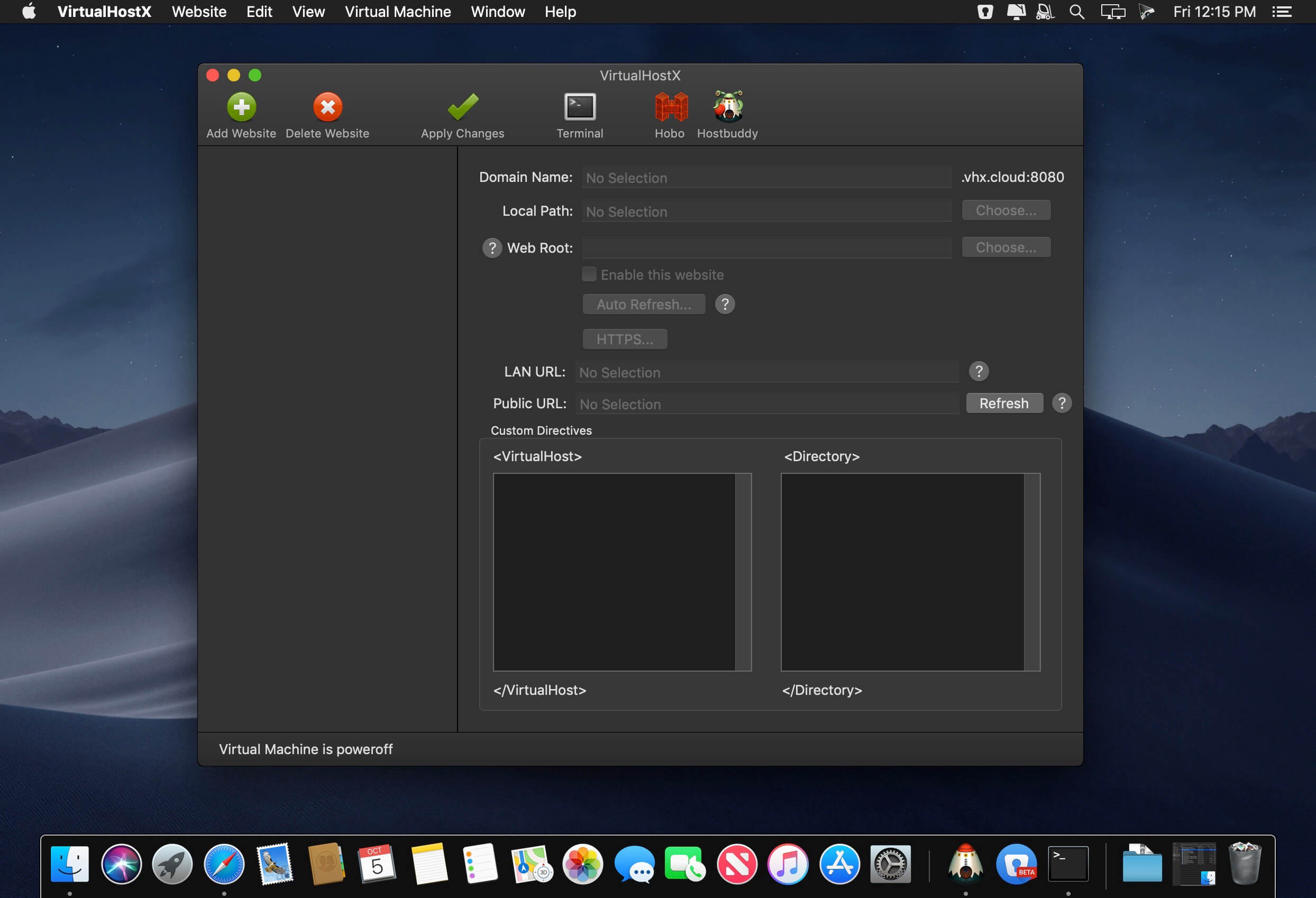
Task: Launch Hobo from the toolbar
Action: [x=671, y=107]
